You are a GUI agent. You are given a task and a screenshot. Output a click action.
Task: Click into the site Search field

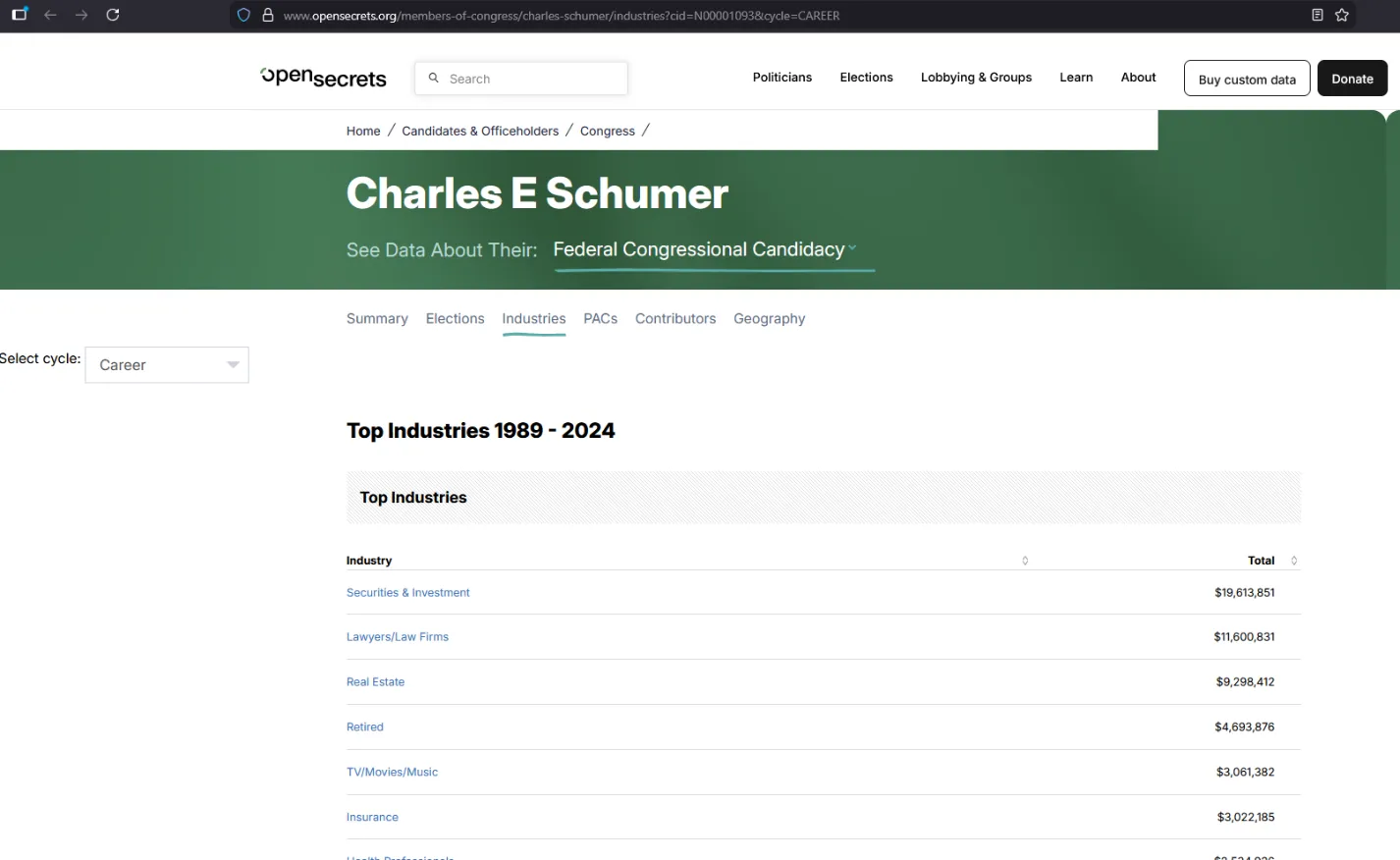pos(521,79)
